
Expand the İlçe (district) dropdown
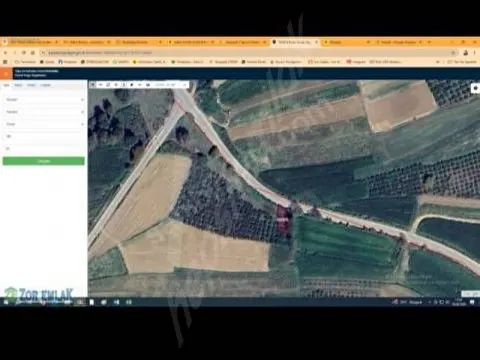tap(44, 112)
